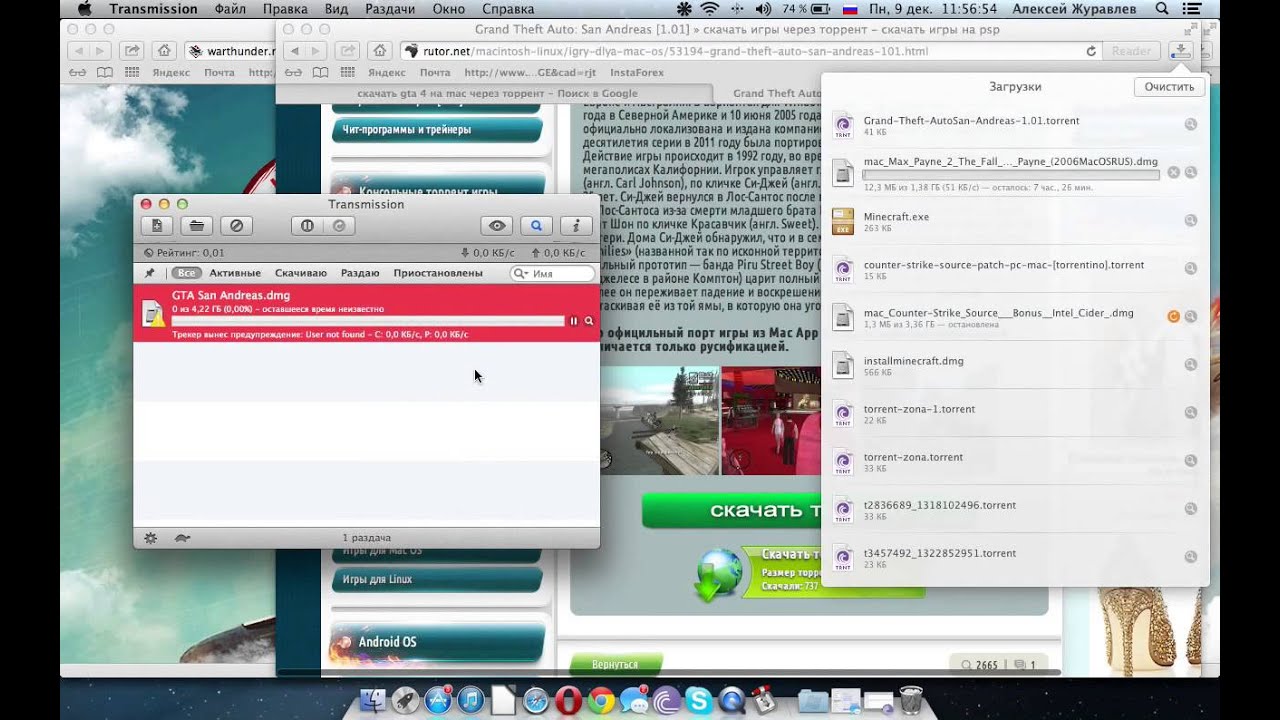Reveal t2836689_1318102496.torrent in Finder

1191,508
